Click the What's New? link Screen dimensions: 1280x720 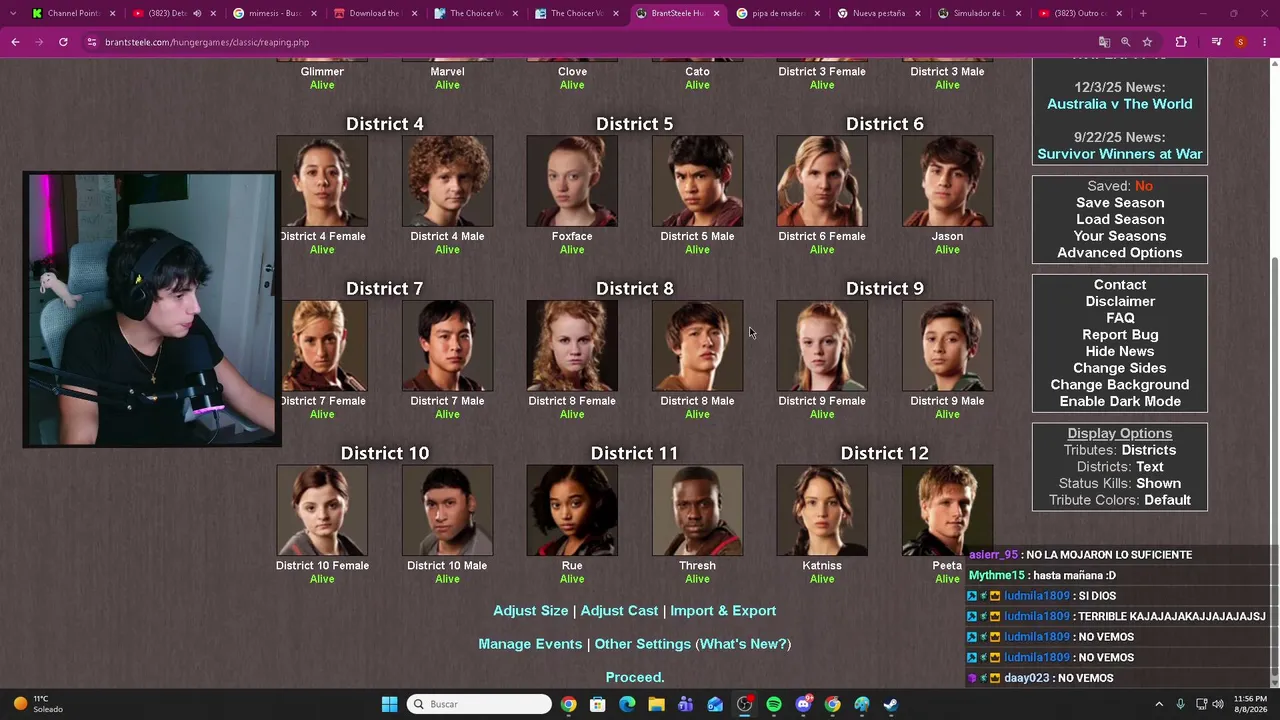(x=743, y=644)
